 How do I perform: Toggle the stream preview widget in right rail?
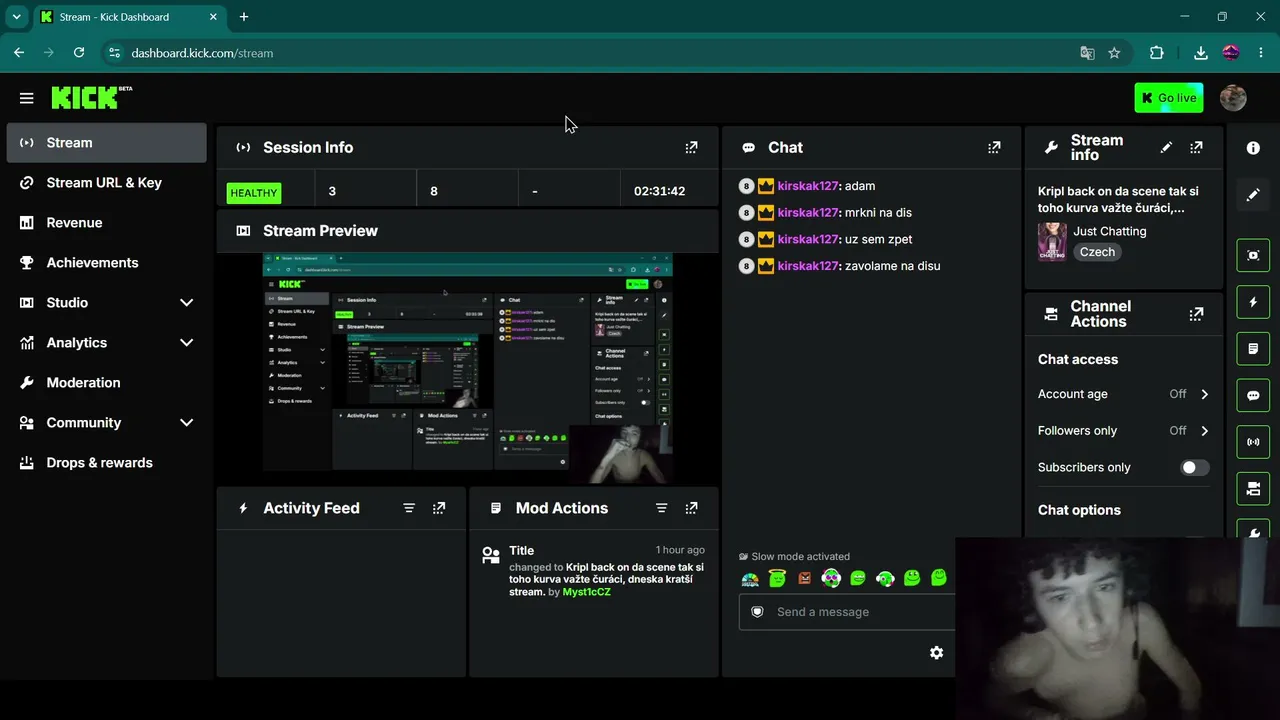[1253, 255]
